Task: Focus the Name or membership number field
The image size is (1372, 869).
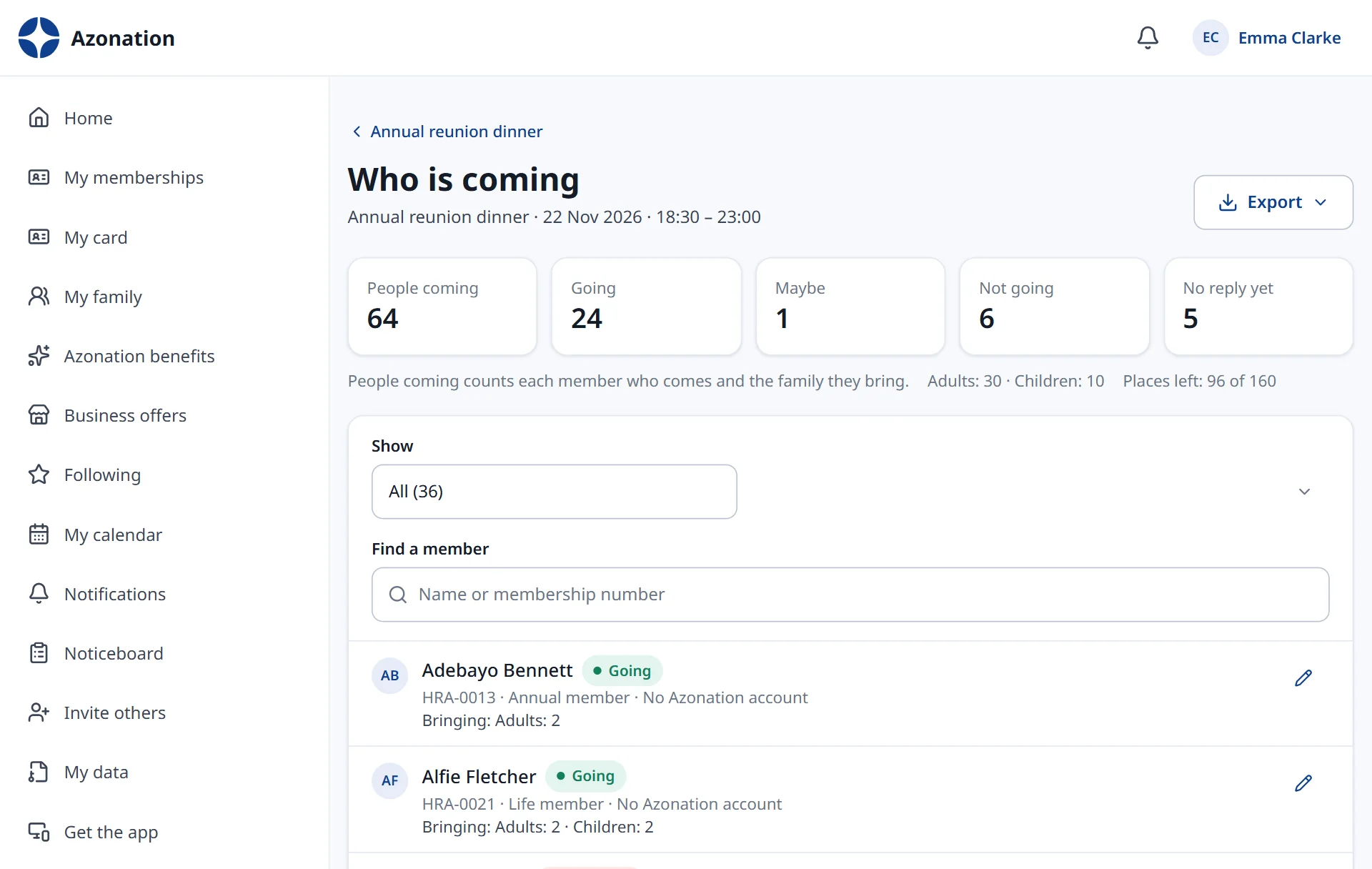Action: (850, 595)
